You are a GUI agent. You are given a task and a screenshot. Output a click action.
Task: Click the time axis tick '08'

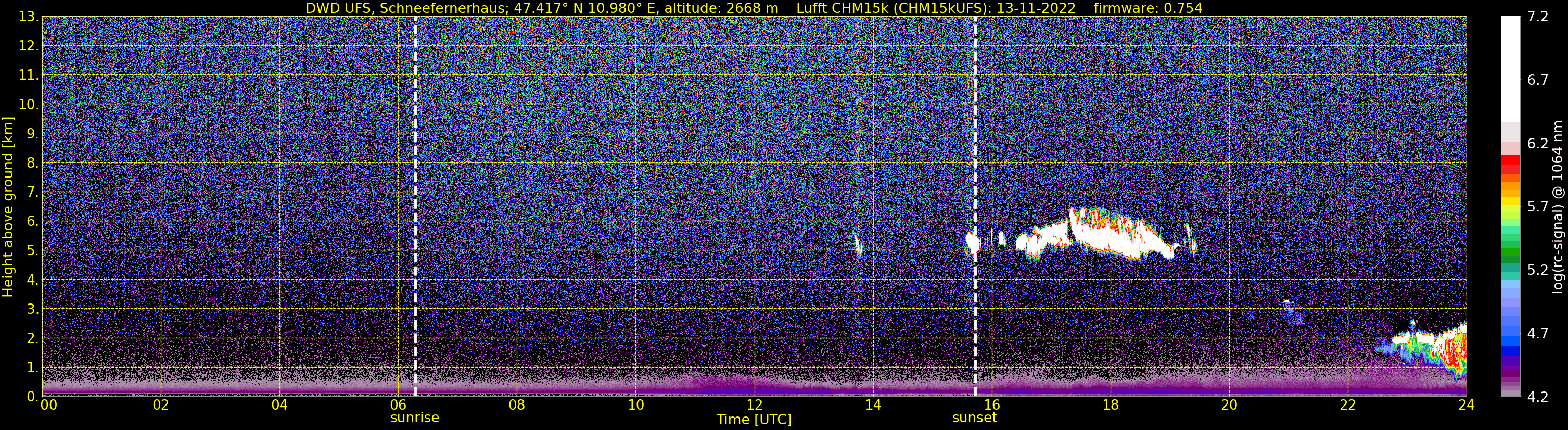tap(517, 406)
